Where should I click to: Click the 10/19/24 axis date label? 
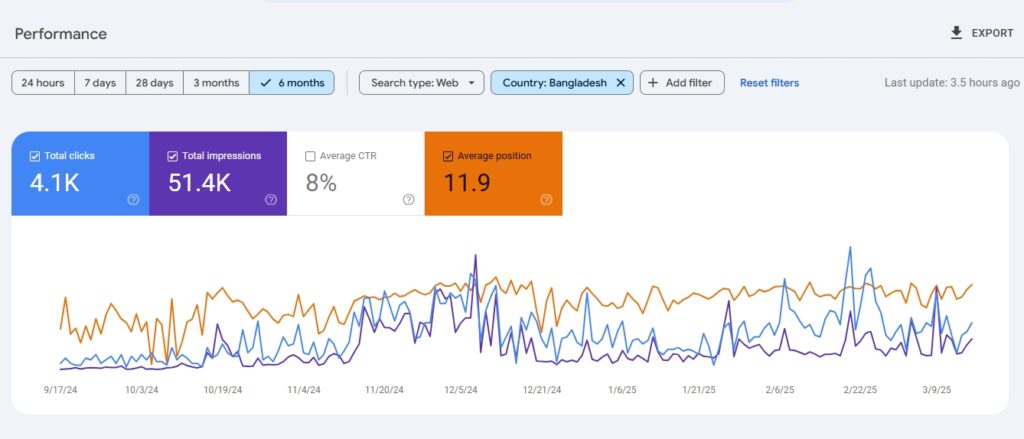click(223, 390)
